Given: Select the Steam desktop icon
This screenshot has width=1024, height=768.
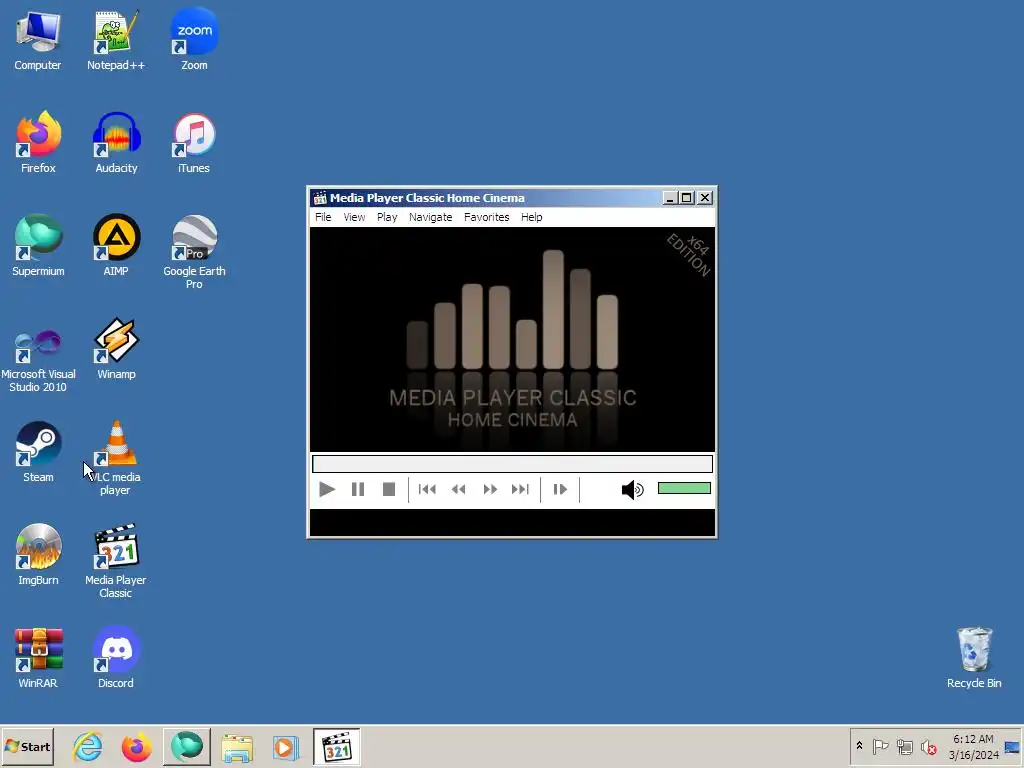Looking at the screenshot, I should coord(38,452).
